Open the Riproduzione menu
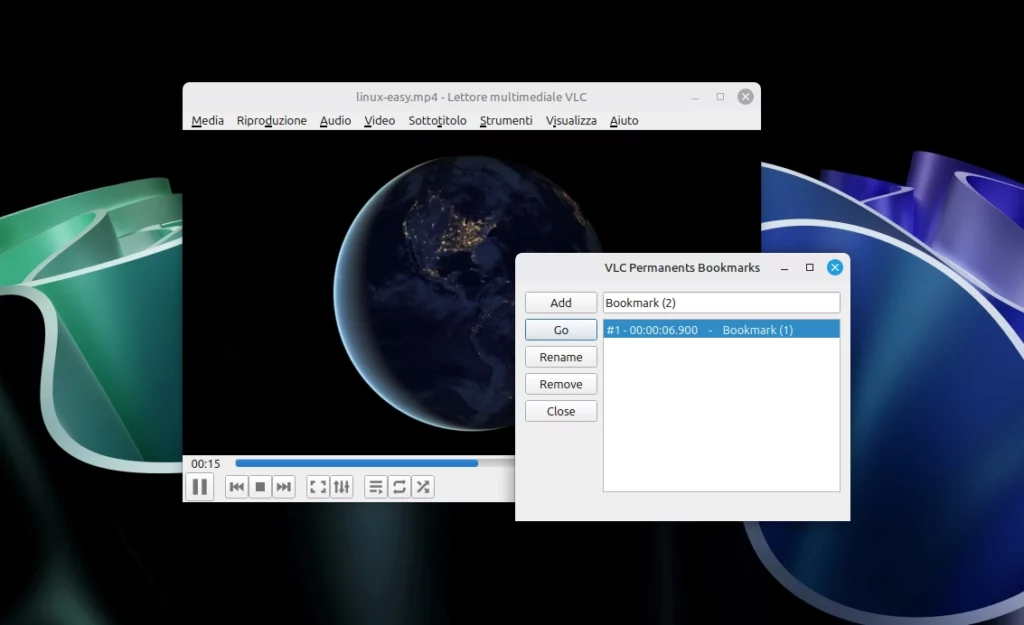 (x=271, y=120)
